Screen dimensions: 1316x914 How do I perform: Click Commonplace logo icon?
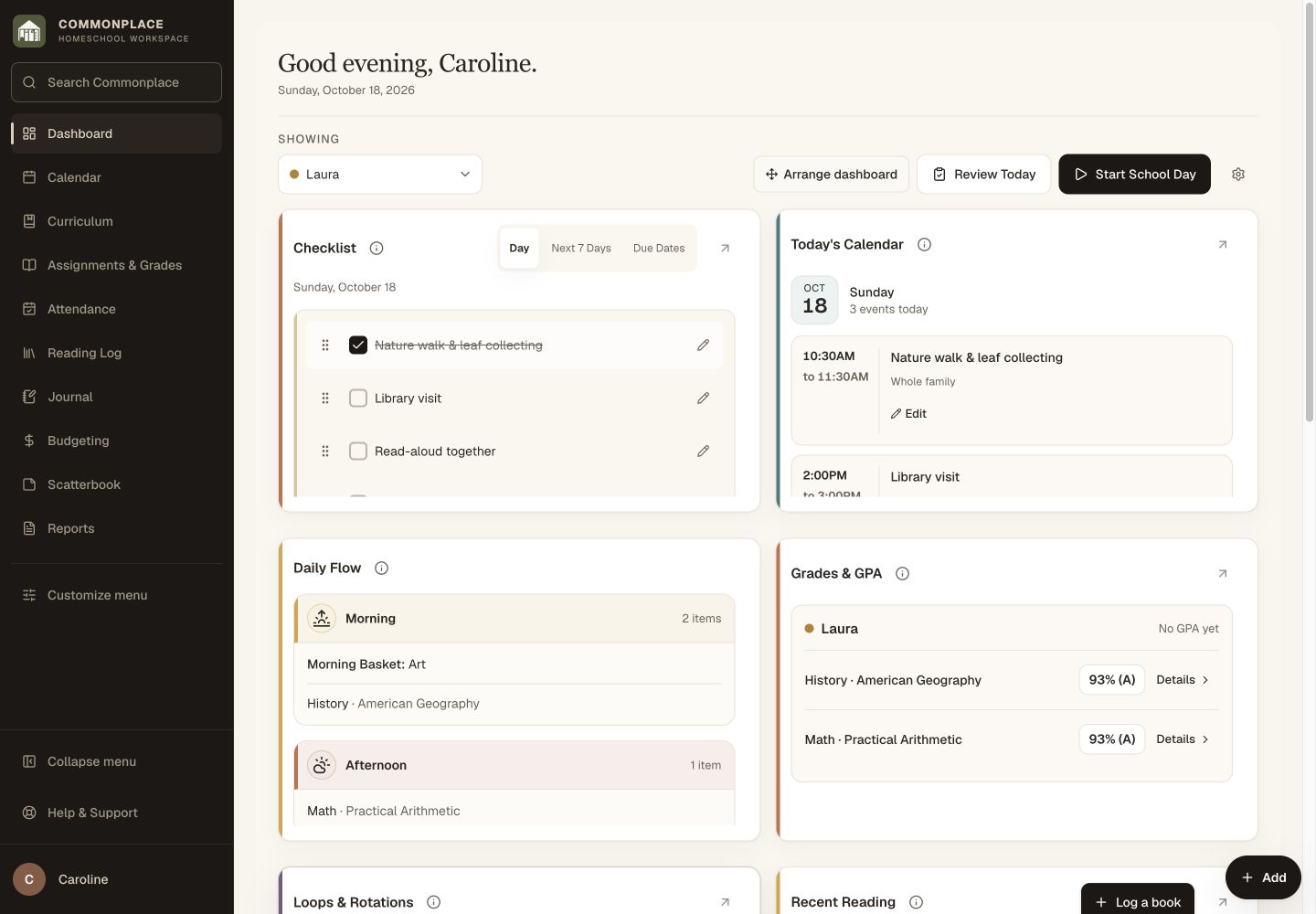pyautogui.click(x=29, y=31)
